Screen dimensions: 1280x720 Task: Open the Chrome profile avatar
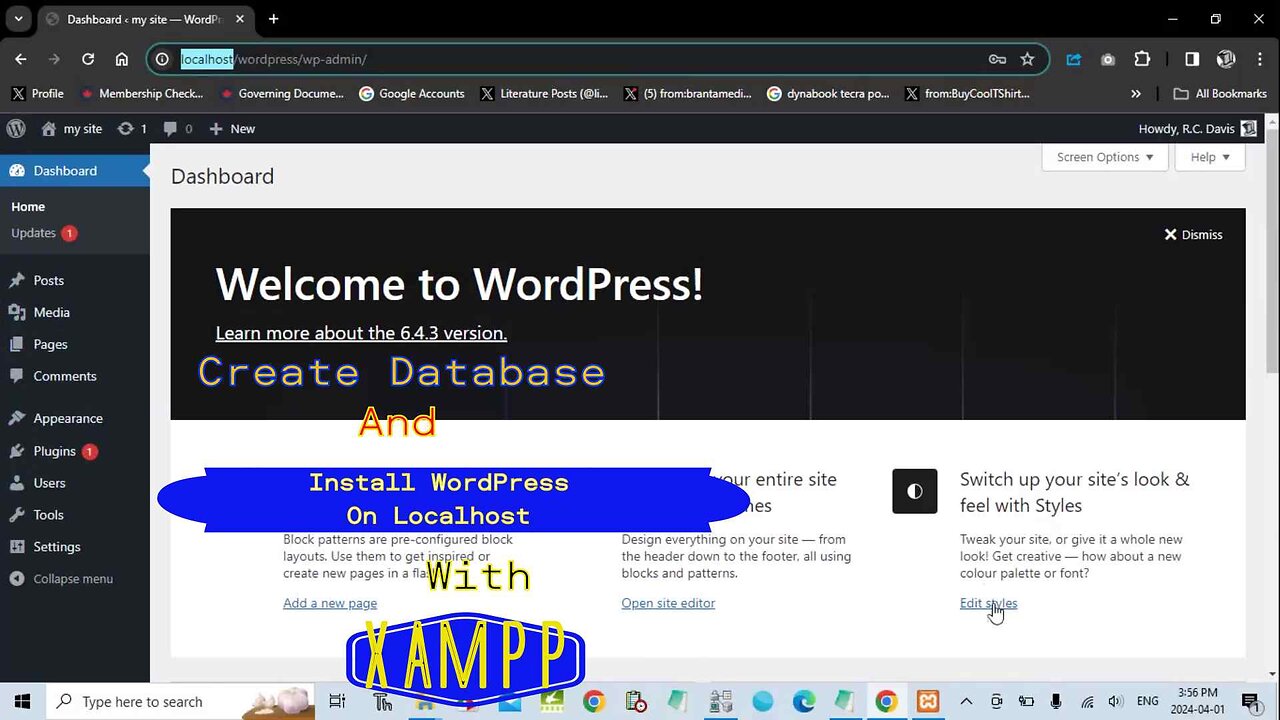1226,59
